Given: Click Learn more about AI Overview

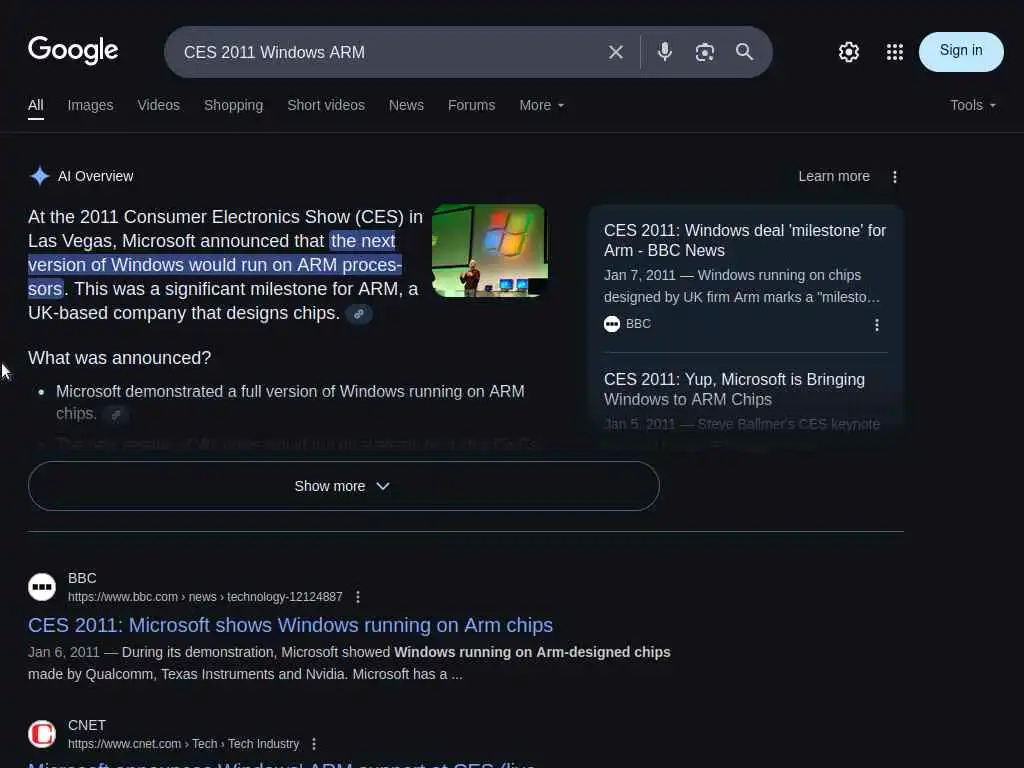Looking at the screenshot, I should pyautogui.click(x=834, y=176).
